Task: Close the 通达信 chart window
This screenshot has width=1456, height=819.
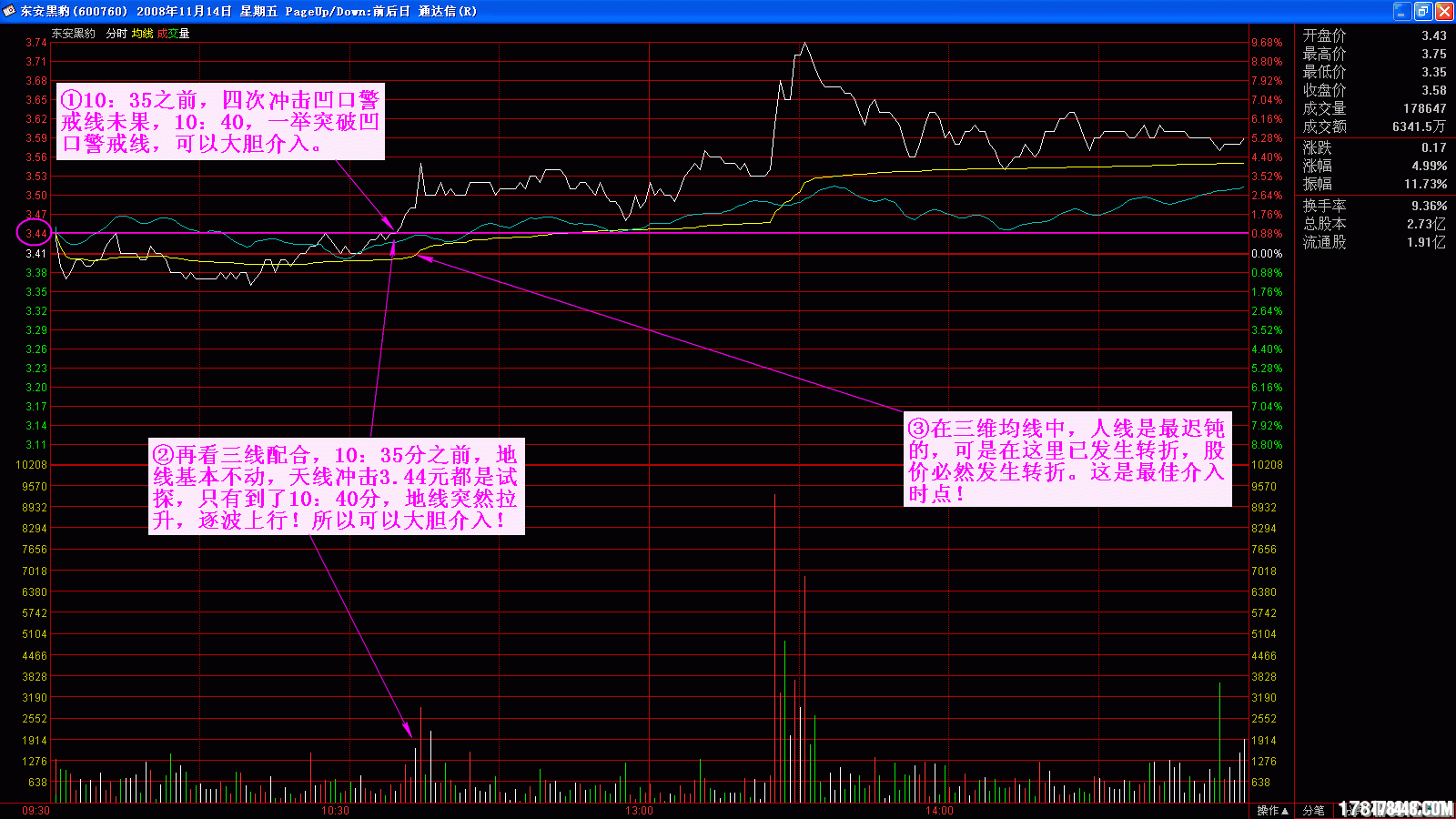Action: [x=1444, y=11]
